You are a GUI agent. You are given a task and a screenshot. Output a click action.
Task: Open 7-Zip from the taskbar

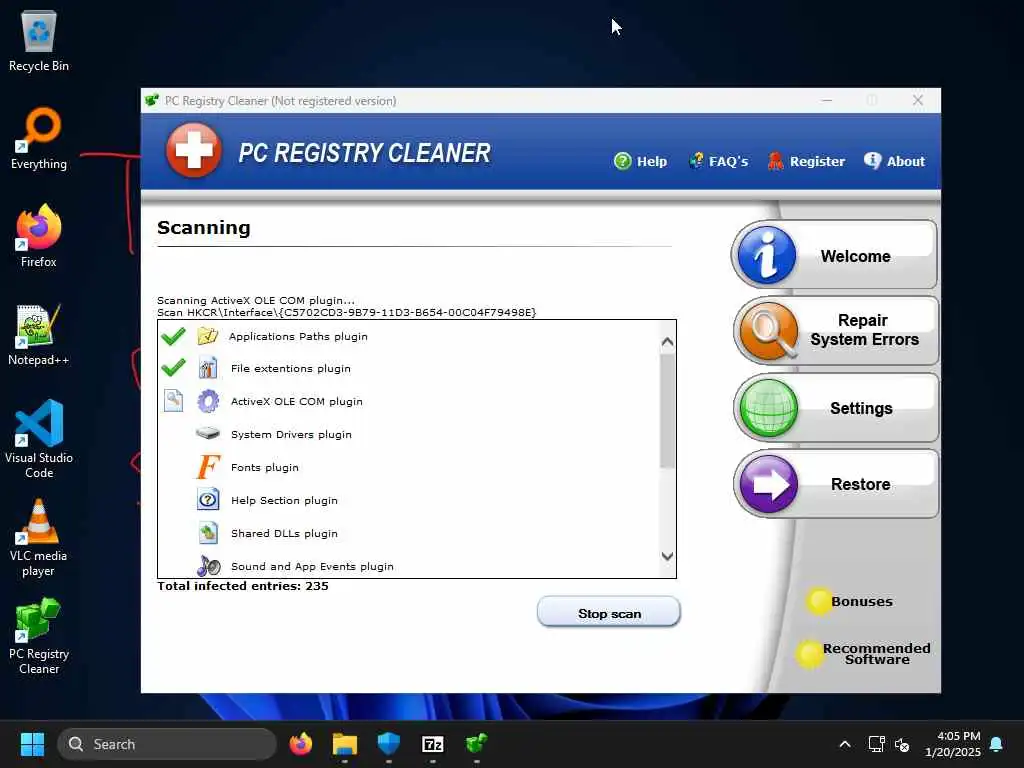[x=433, y=744]
